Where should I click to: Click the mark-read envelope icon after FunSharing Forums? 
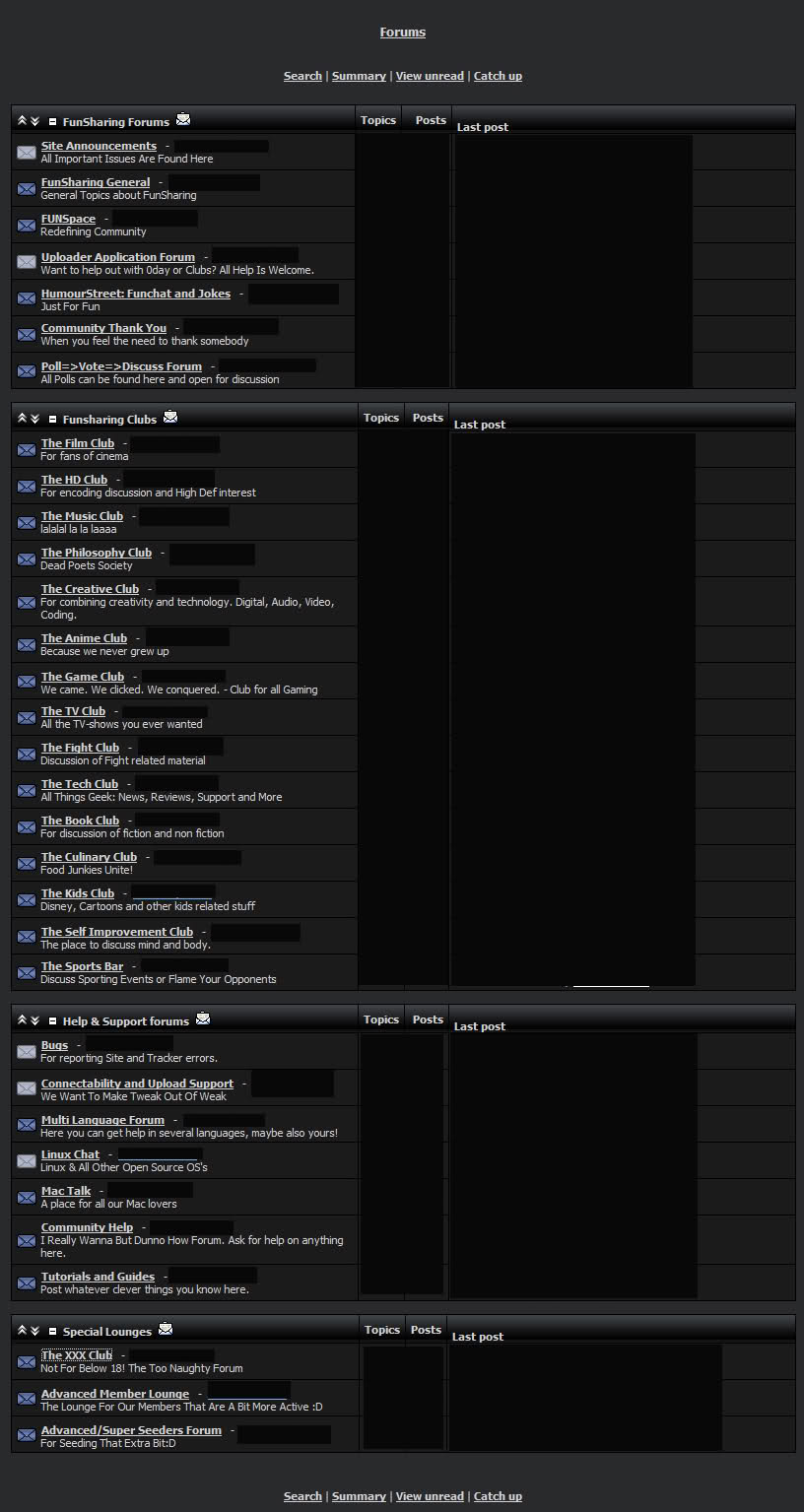tap(183, 120)
